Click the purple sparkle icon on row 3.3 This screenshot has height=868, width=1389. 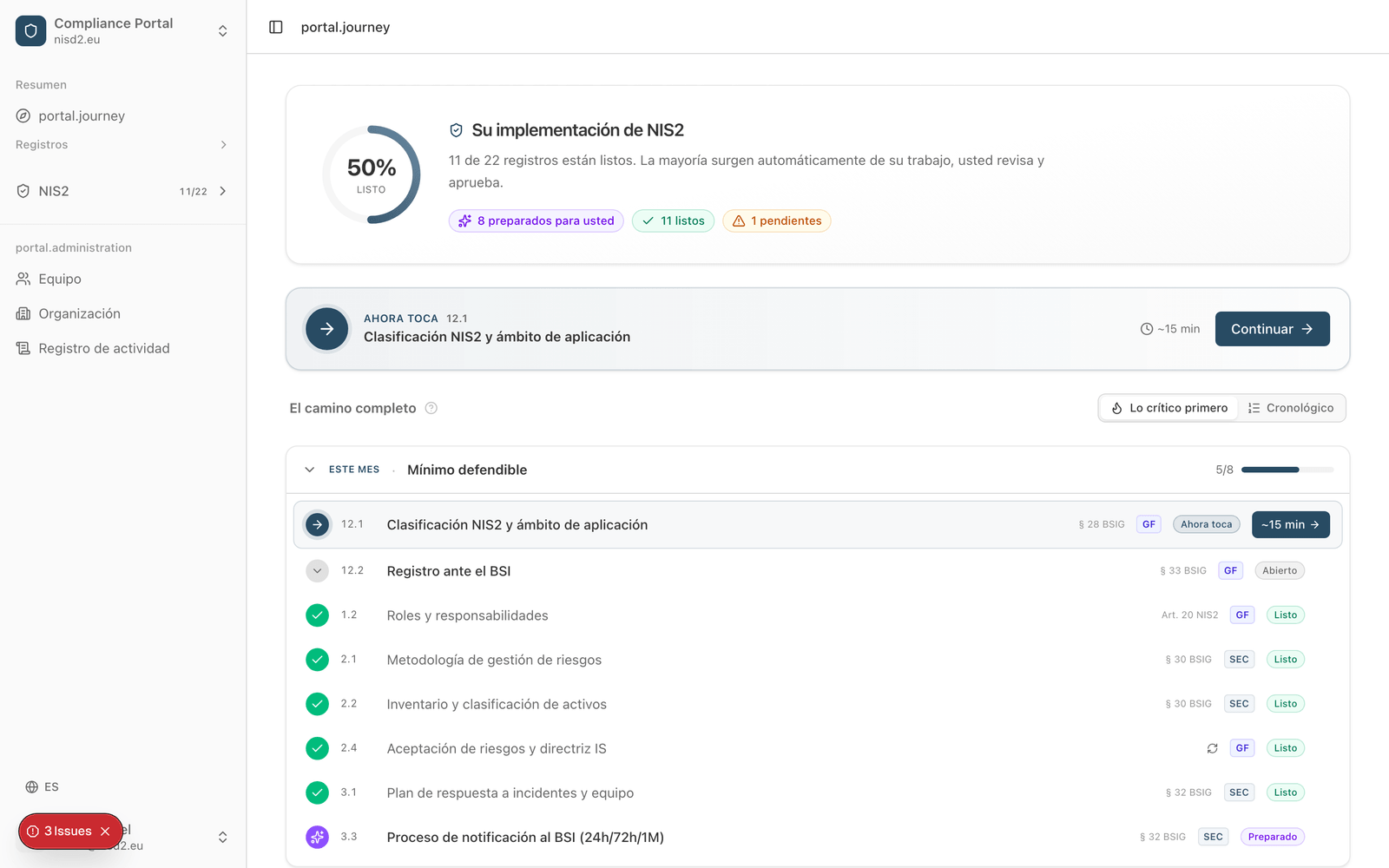point(318,837)
